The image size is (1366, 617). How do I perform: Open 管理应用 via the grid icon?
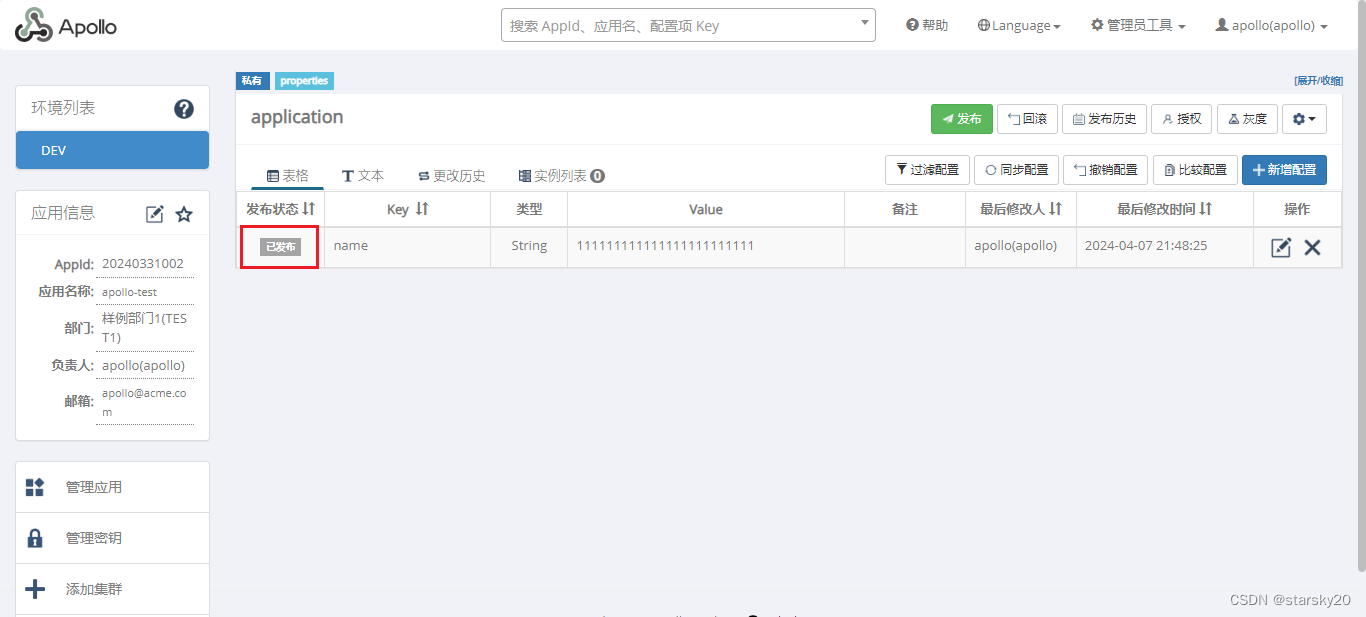(x=36, y=486)
